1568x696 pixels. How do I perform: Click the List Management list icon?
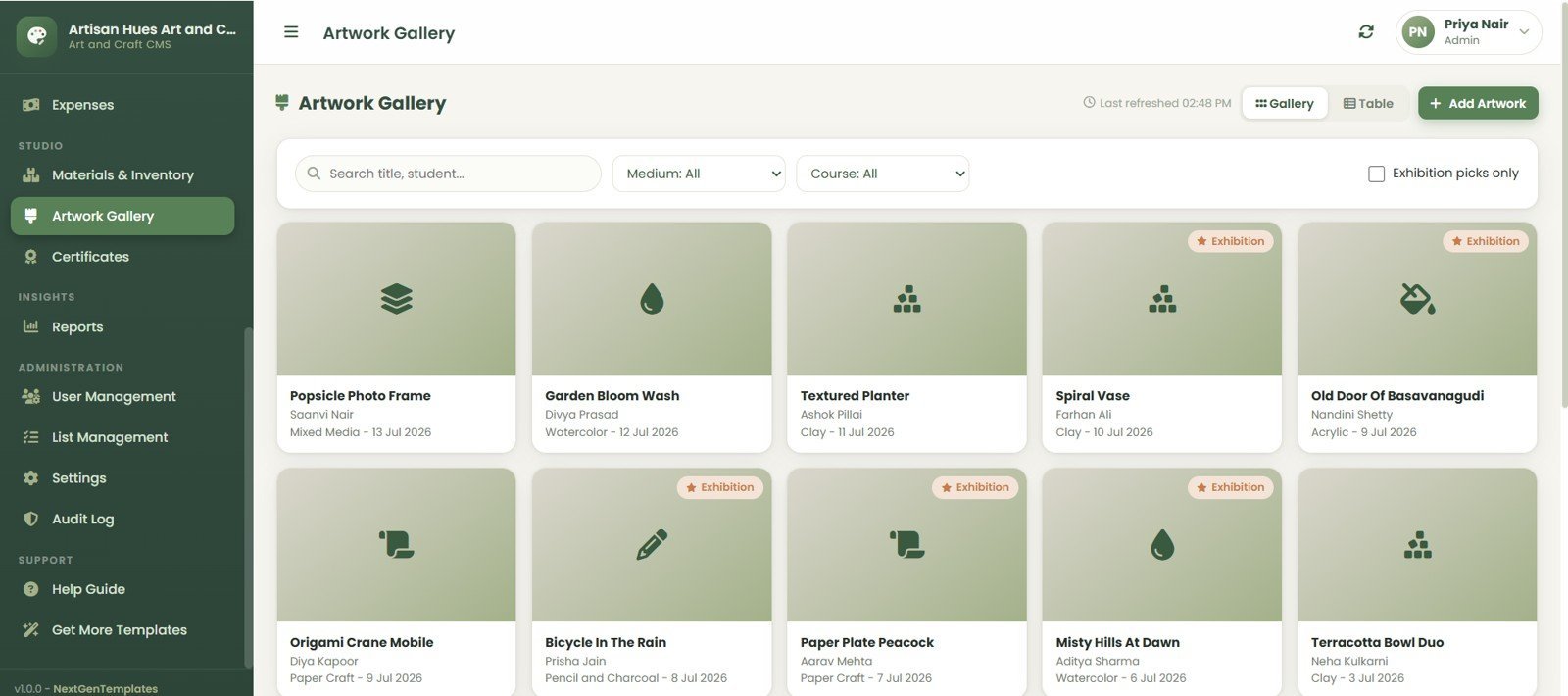(31, 437)
